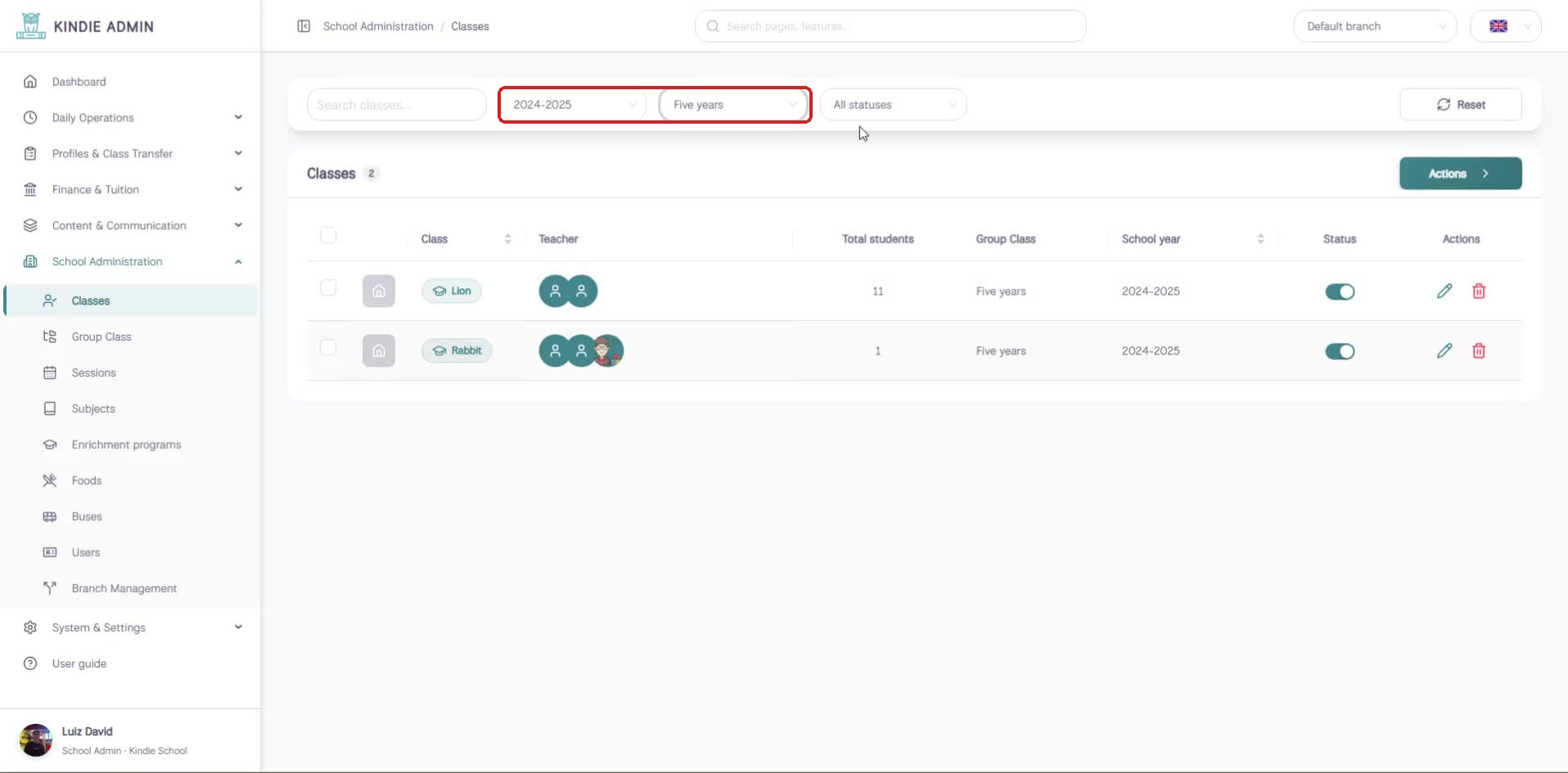Focus the Search pages, features field

tap(890, 26)
